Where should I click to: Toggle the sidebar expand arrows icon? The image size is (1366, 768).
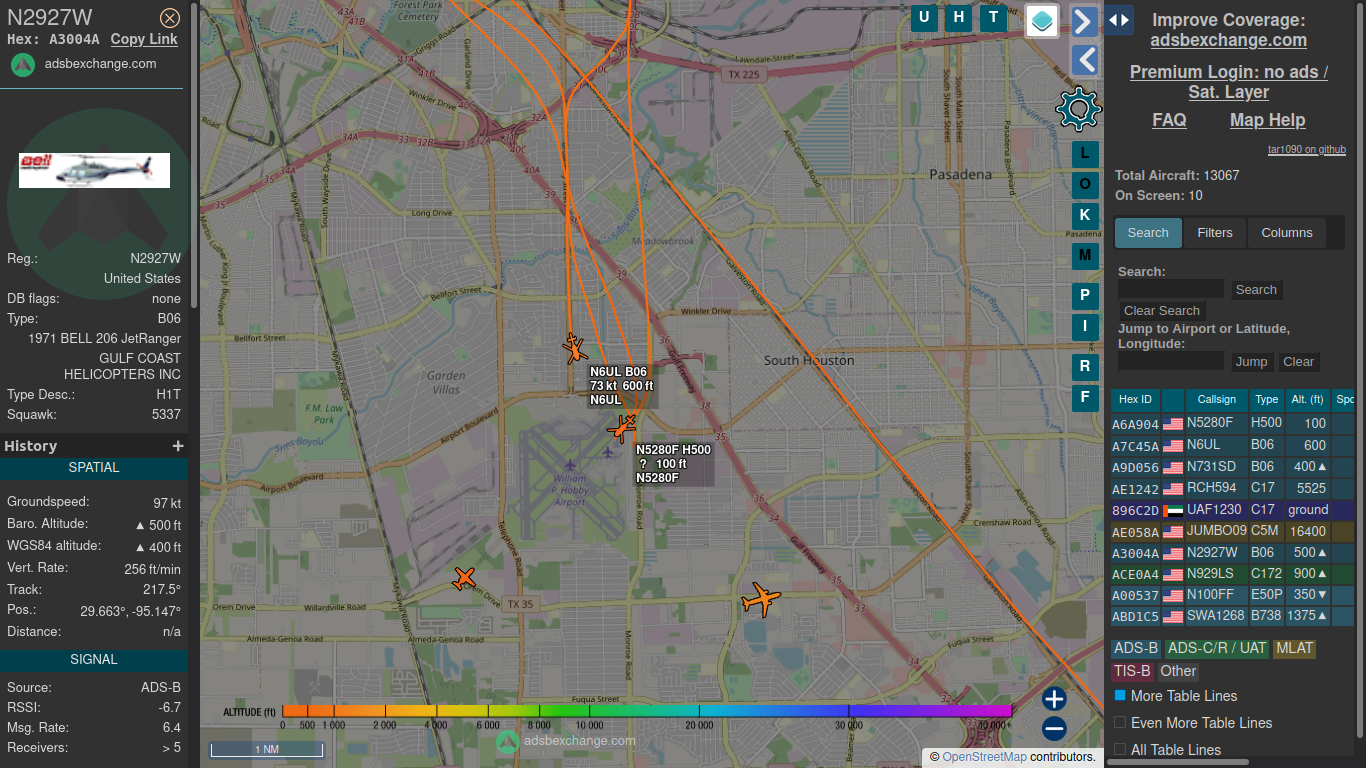tap(1119, 20)
